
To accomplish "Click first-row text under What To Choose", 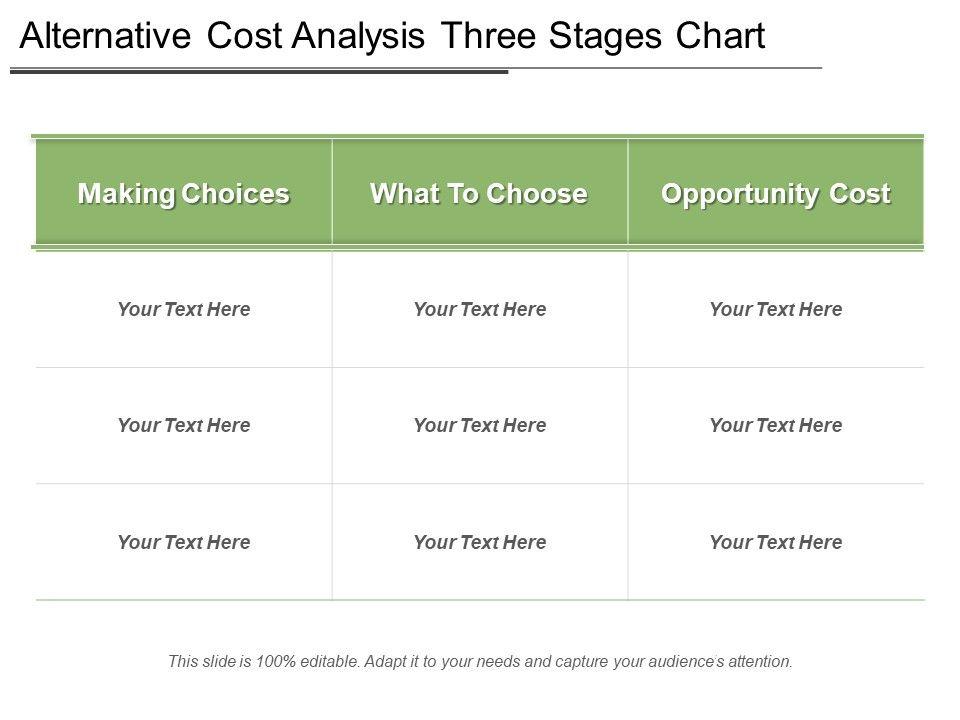I will pyautogui.click(x=479, y=310).
